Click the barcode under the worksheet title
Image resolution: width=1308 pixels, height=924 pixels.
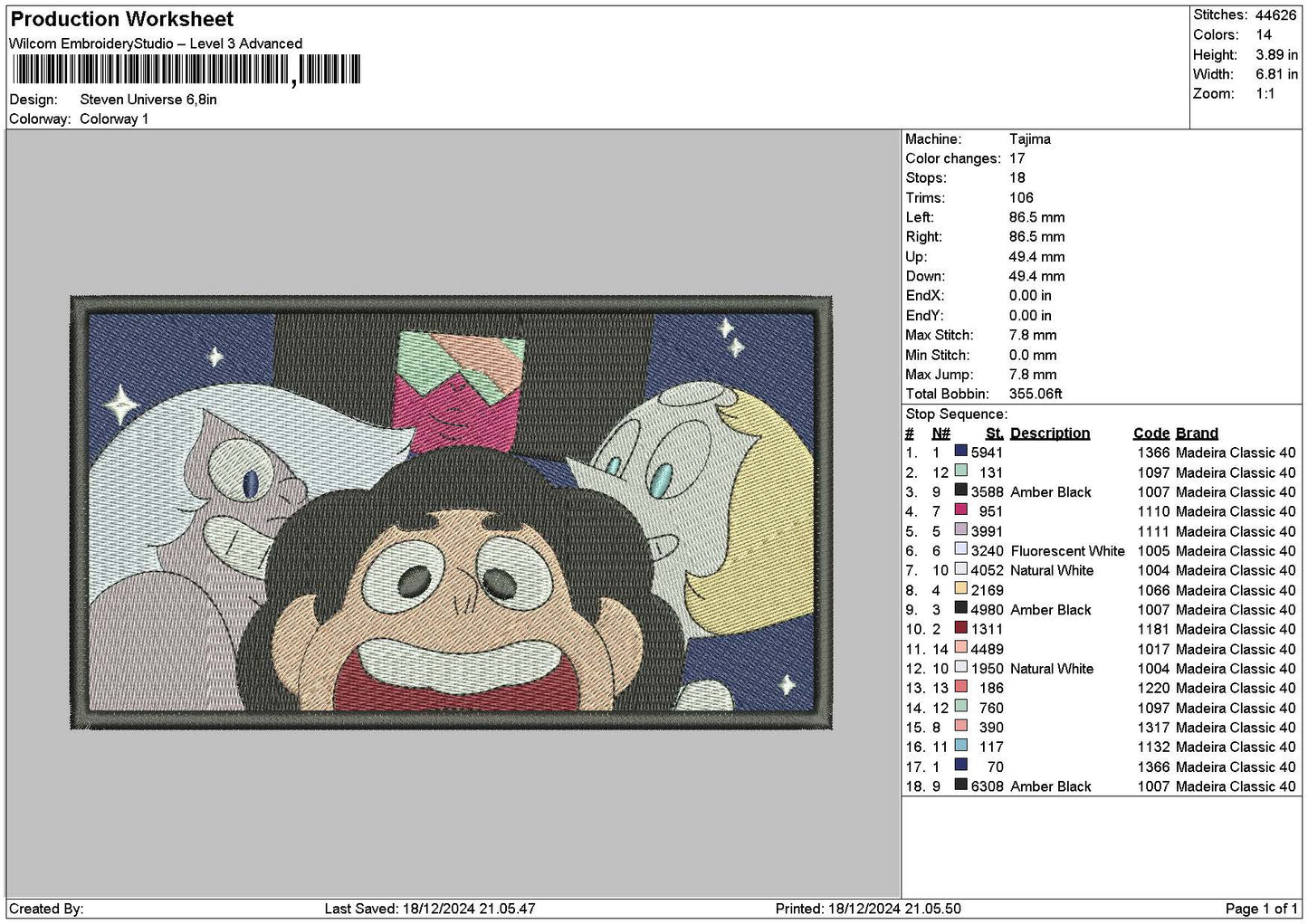[x=186, y=70]
